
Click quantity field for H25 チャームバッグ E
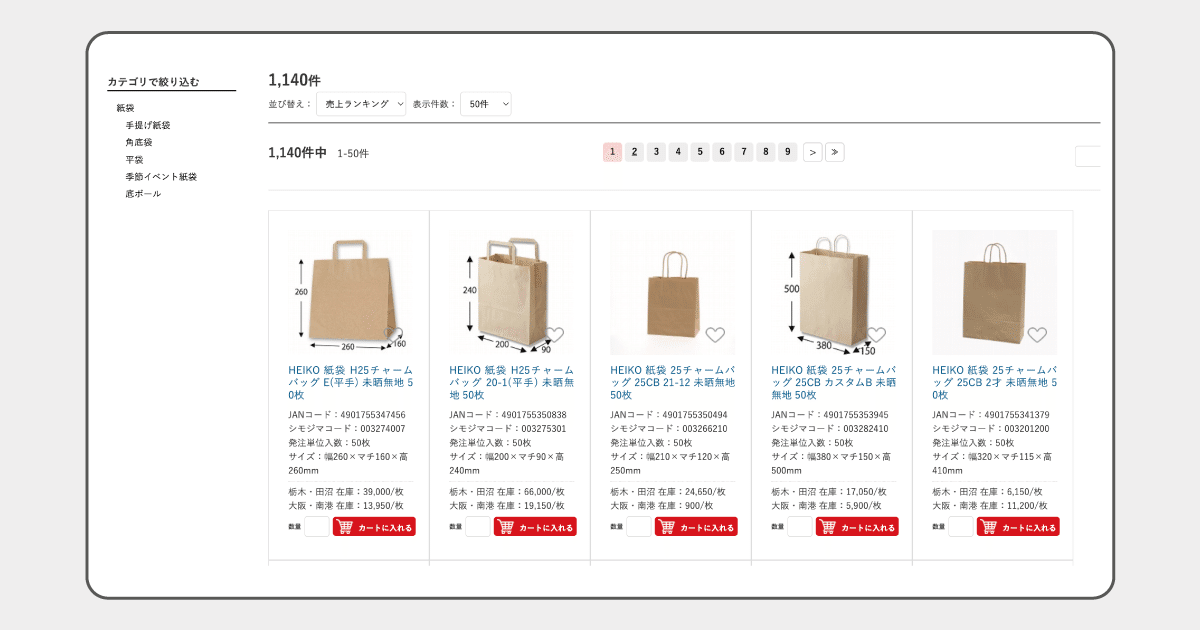(317, 527)
